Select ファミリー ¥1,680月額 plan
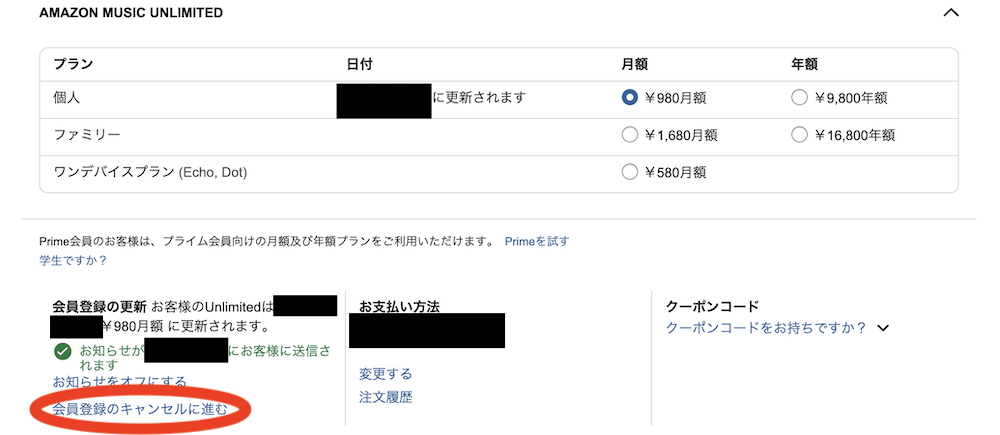Screen dimensions: 1000x435 click(x=630, y=135)
